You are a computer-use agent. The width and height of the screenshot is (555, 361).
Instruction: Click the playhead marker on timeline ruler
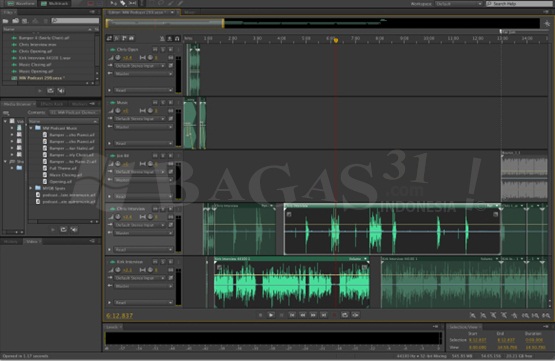pos(336,40)
